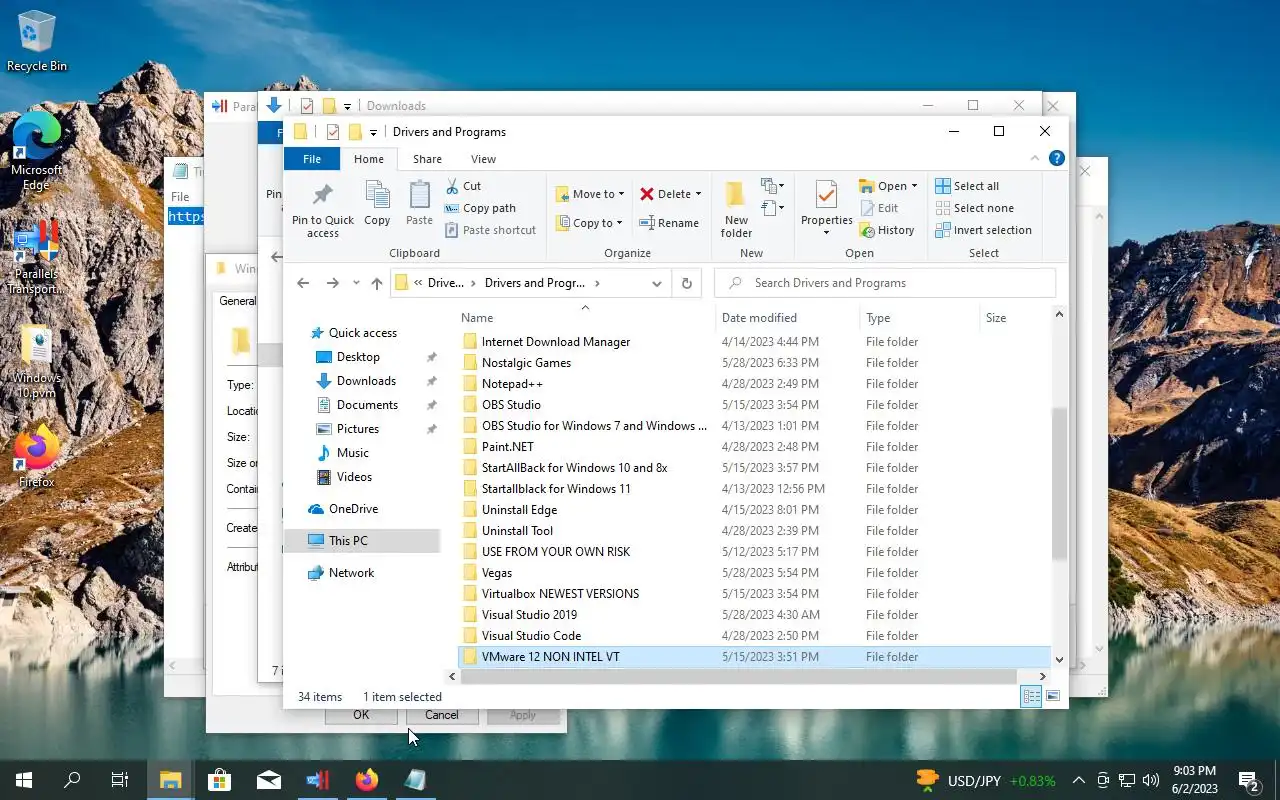Click the Copy ribbon button
Screen dimensions: 1280x800
point(377,203)
